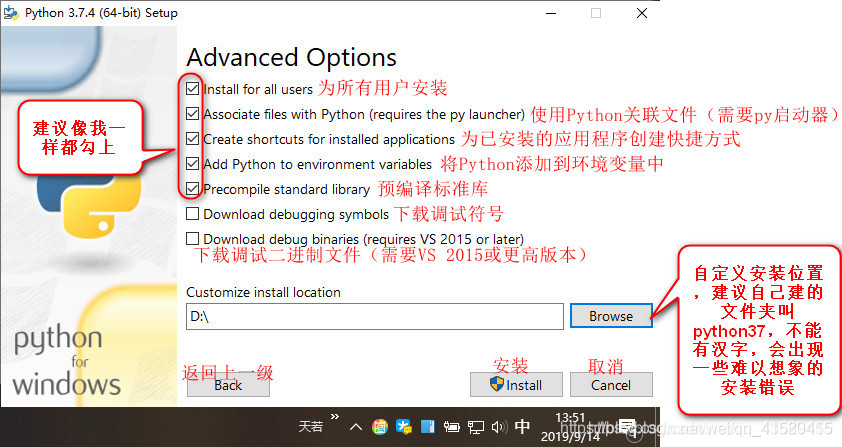Open battery power status icon

click(x=452, y=427)
